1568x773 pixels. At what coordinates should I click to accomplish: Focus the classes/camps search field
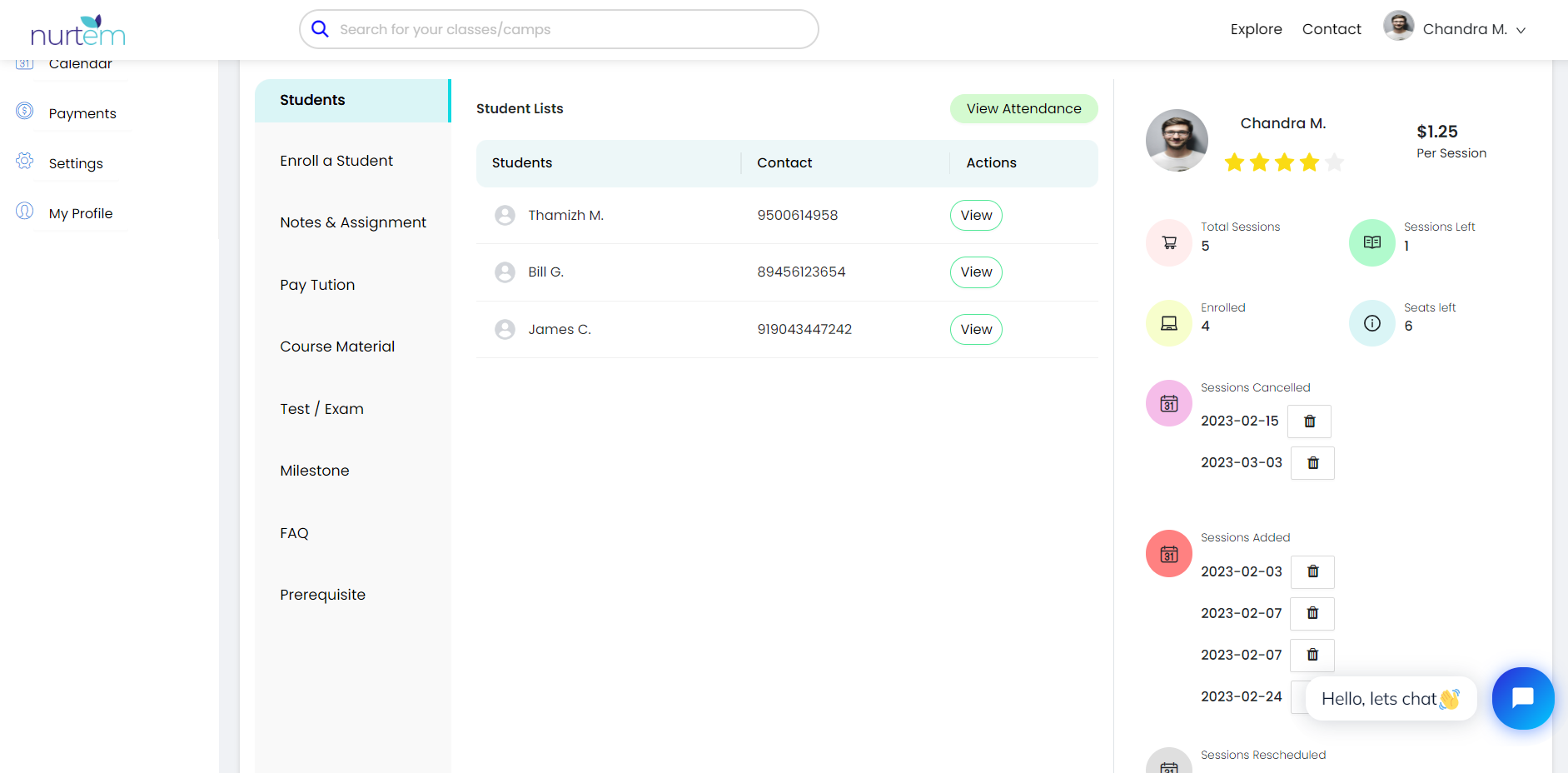[x=566, y=29]
